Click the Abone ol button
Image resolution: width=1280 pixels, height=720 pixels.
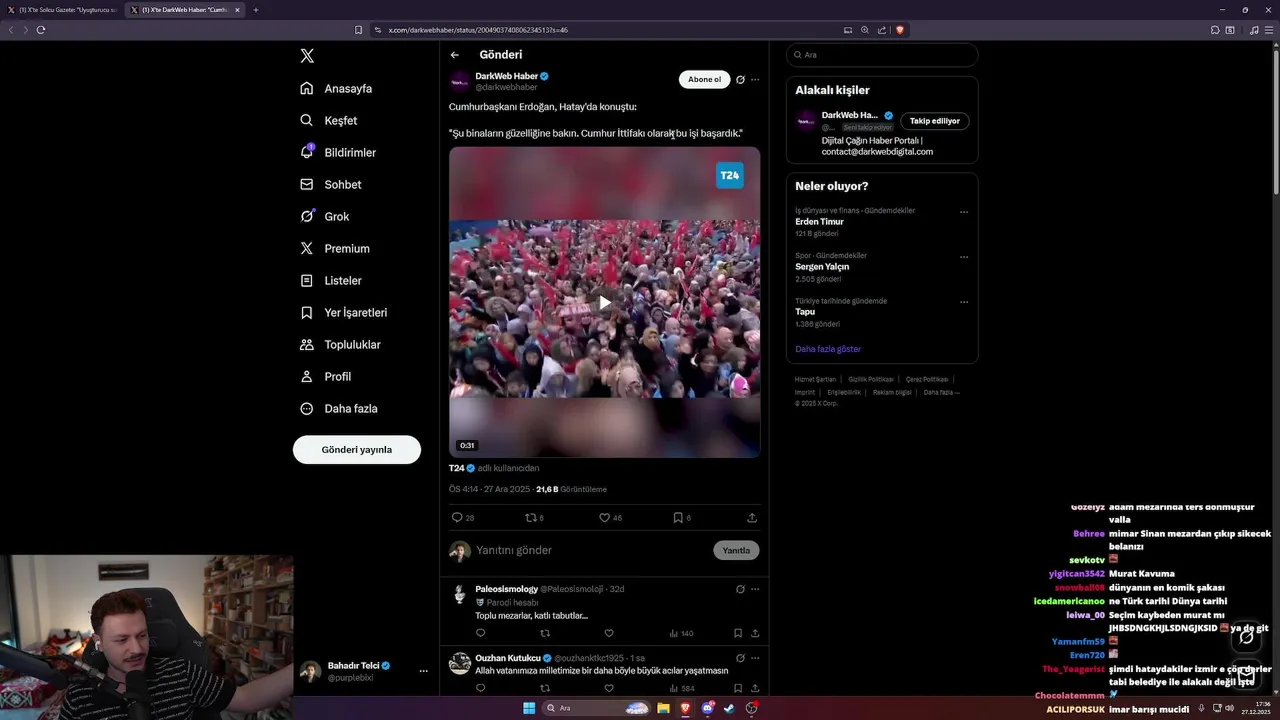point(704,79)
